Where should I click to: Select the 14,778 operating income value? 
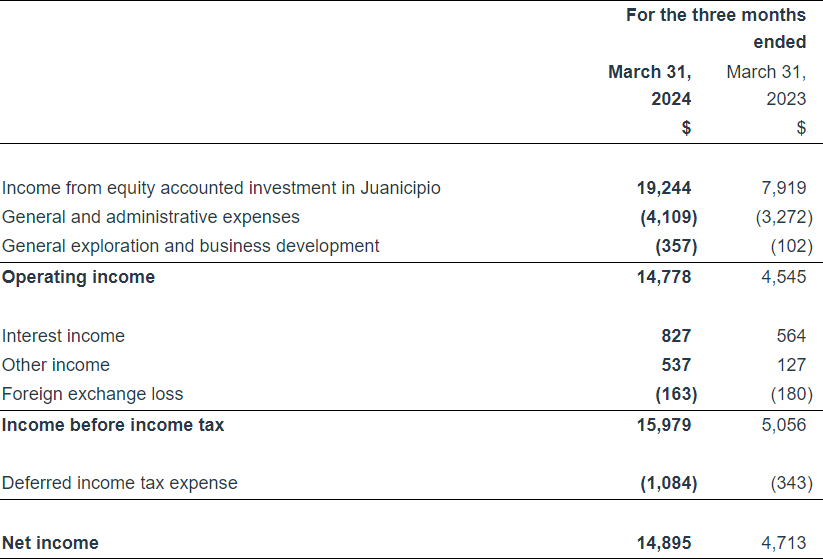(x=663, y=277)
